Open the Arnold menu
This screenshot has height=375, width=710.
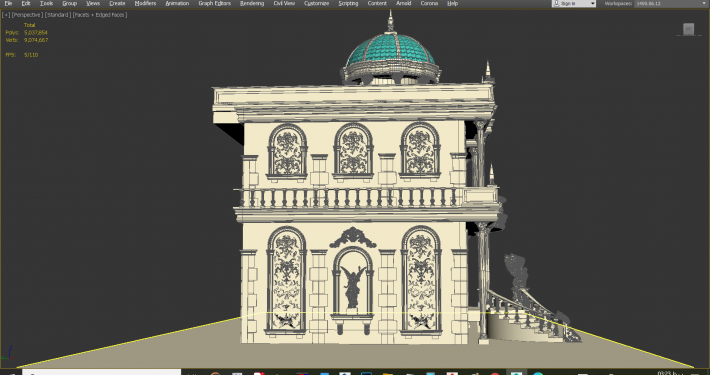coord(403,3)
